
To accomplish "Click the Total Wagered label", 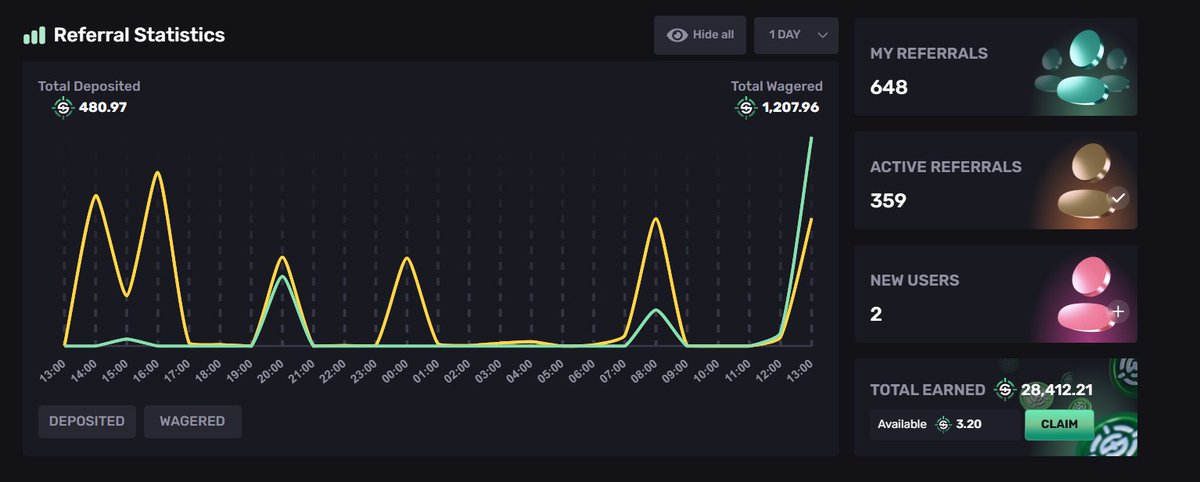I will [x=777, y=87].
